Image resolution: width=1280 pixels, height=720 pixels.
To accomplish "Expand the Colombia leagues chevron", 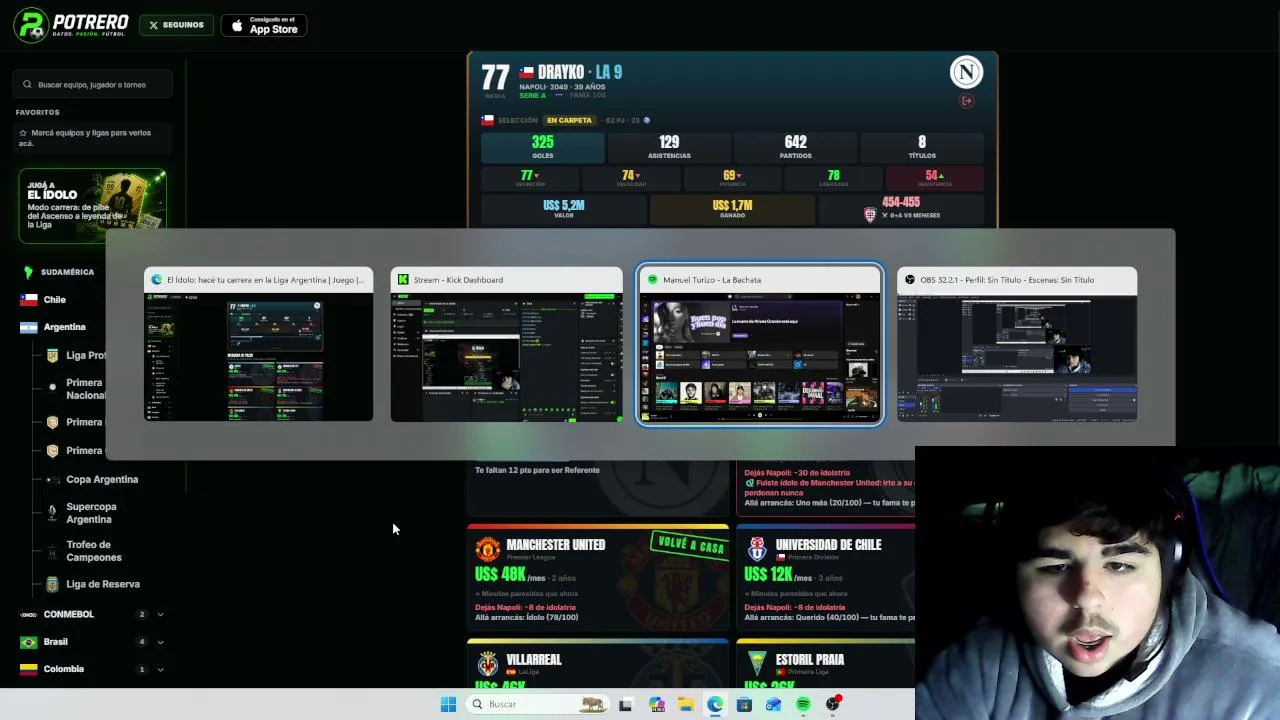I will 160,669.
